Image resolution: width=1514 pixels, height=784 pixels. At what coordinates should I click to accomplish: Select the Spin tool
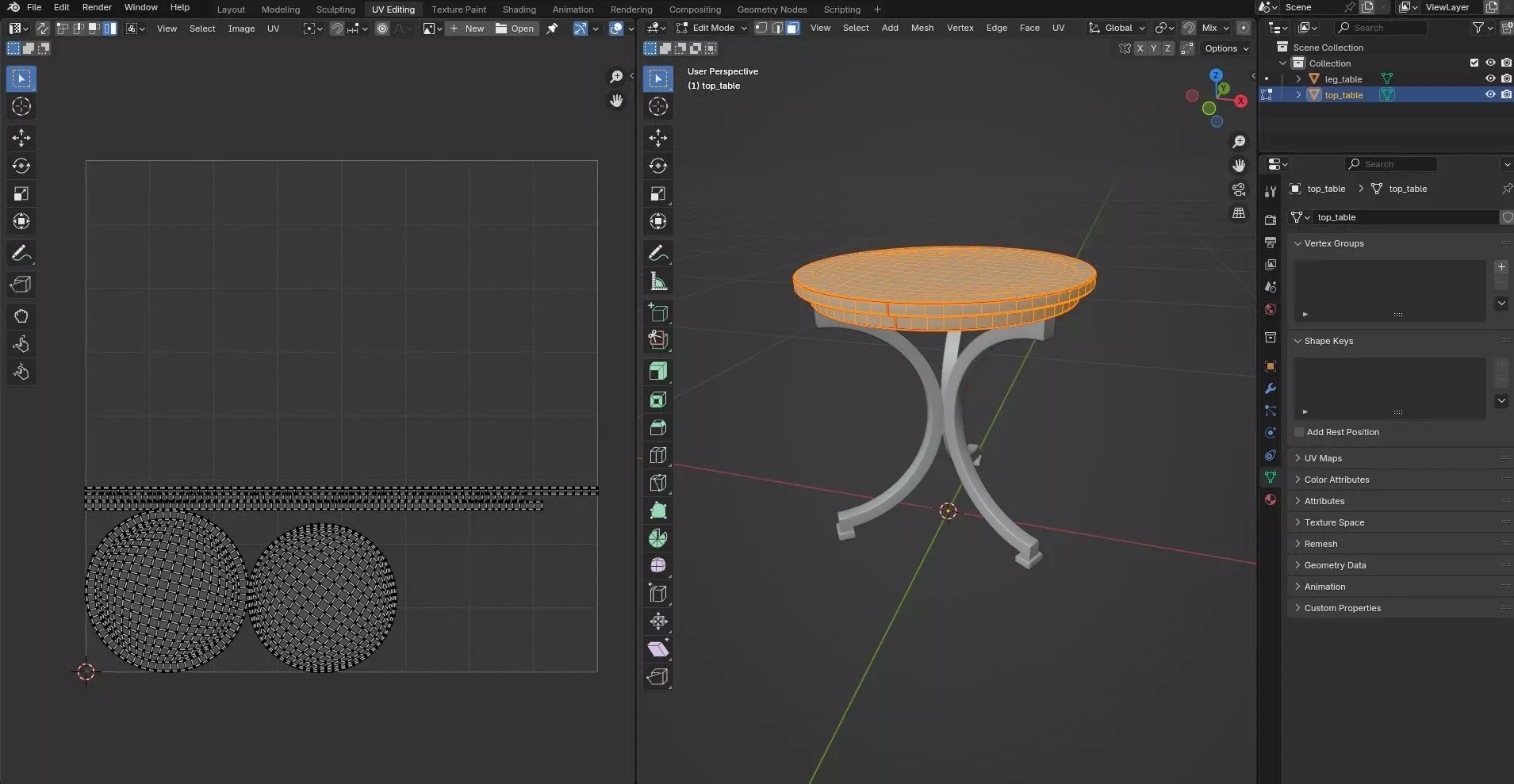click(x=658, y=538)
